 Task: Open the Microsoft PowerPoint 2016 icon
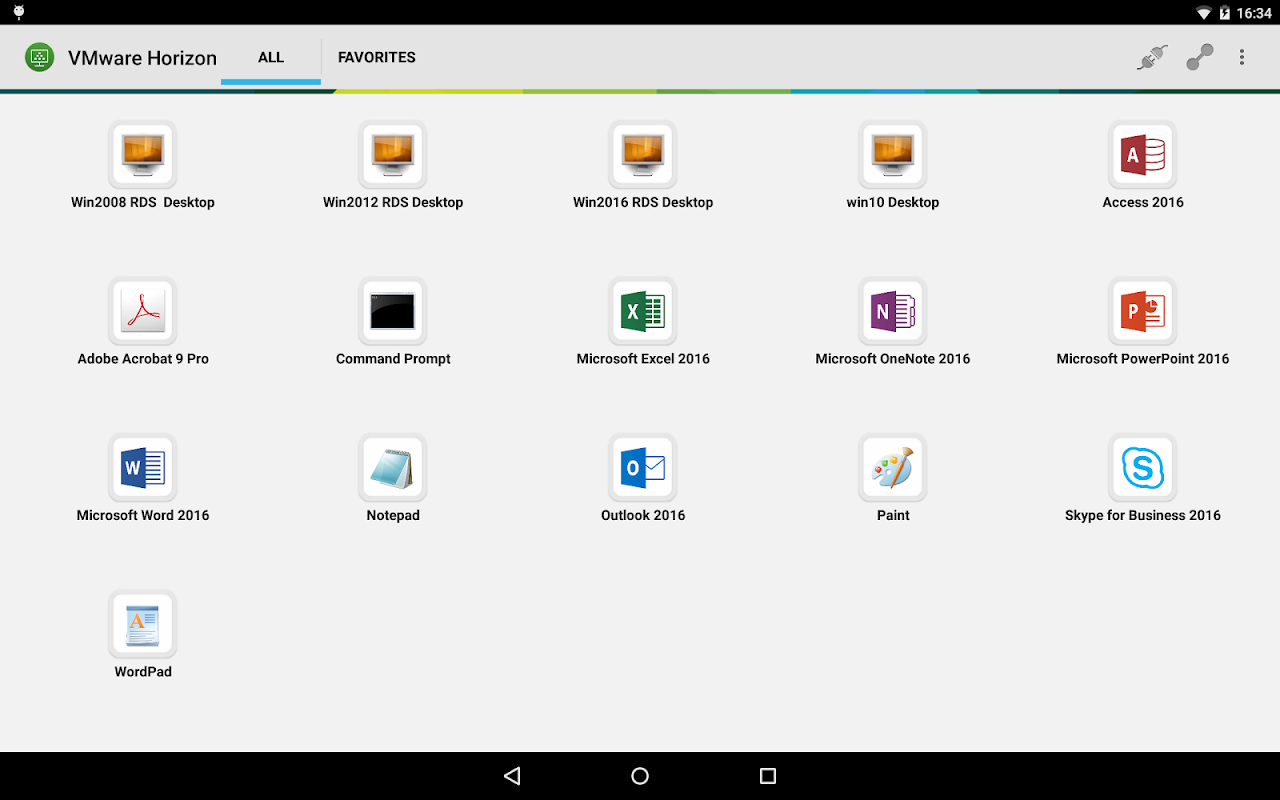tap(1143, 311)
